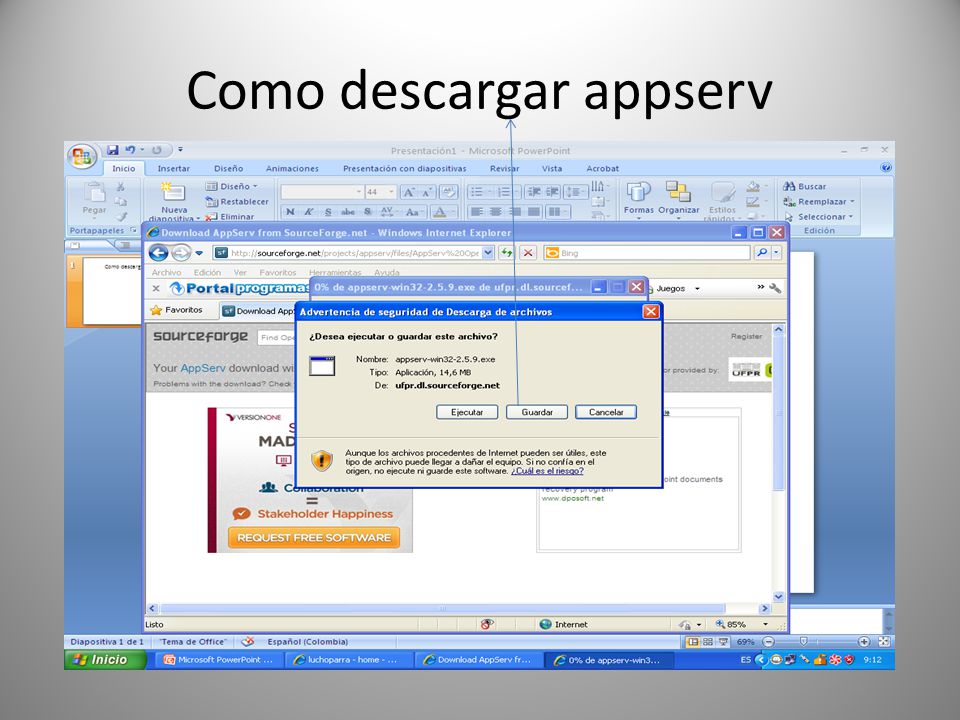
Task: Increase font size with the large A icon
Action: point(408,192)
